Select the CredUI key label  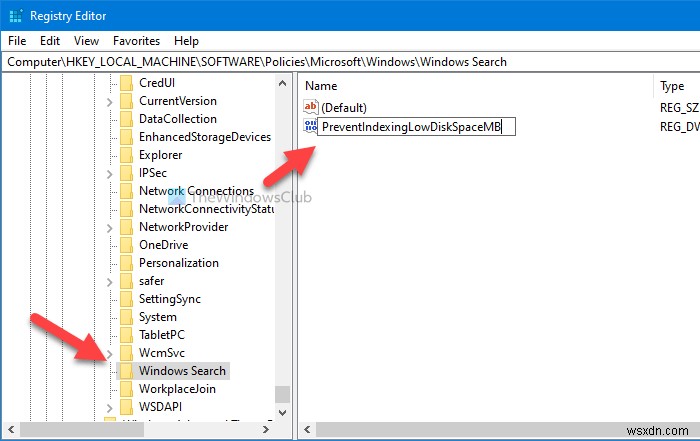coord(157,83)
